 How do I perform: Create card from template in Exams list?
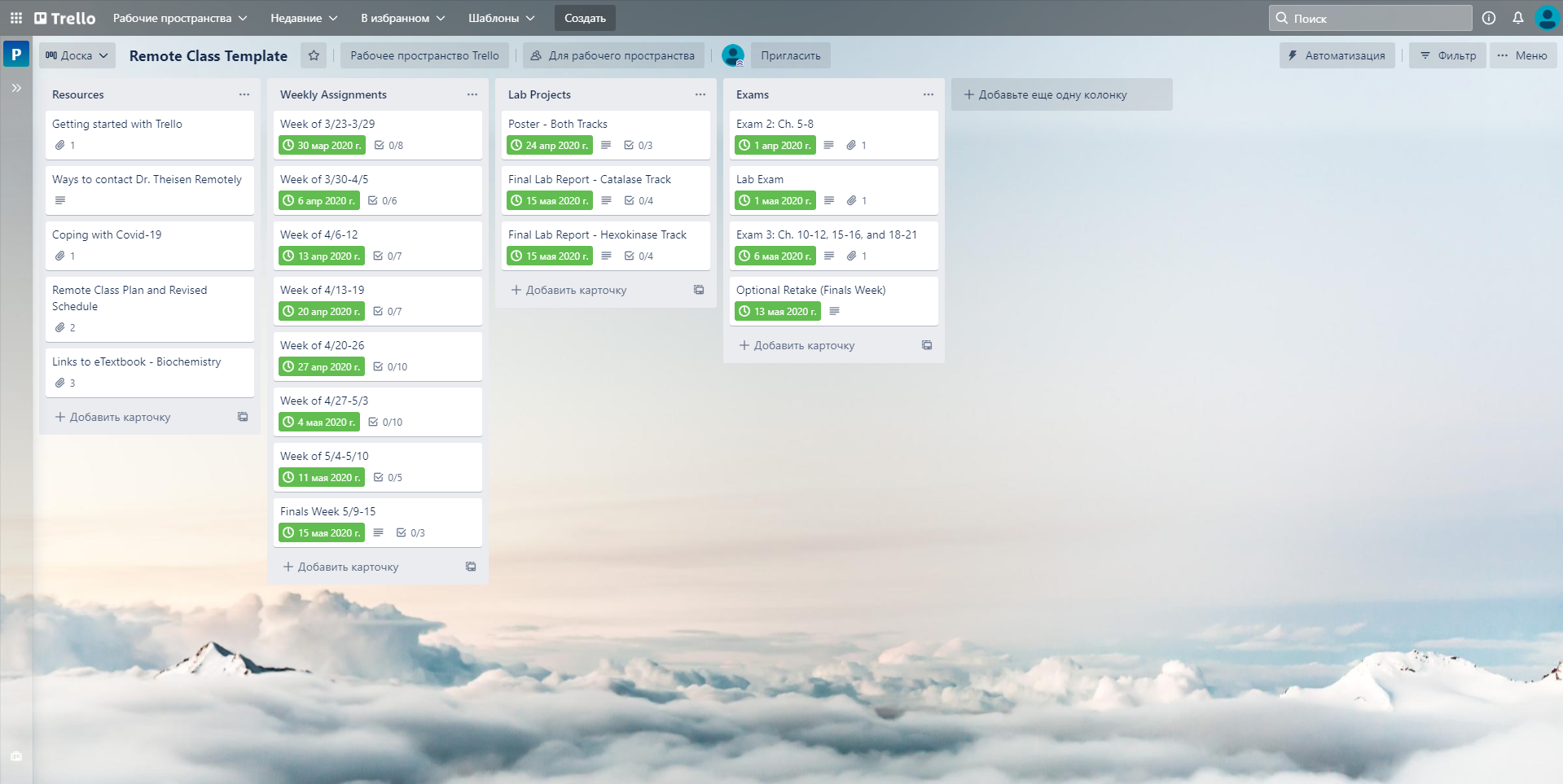coord(927,345)
